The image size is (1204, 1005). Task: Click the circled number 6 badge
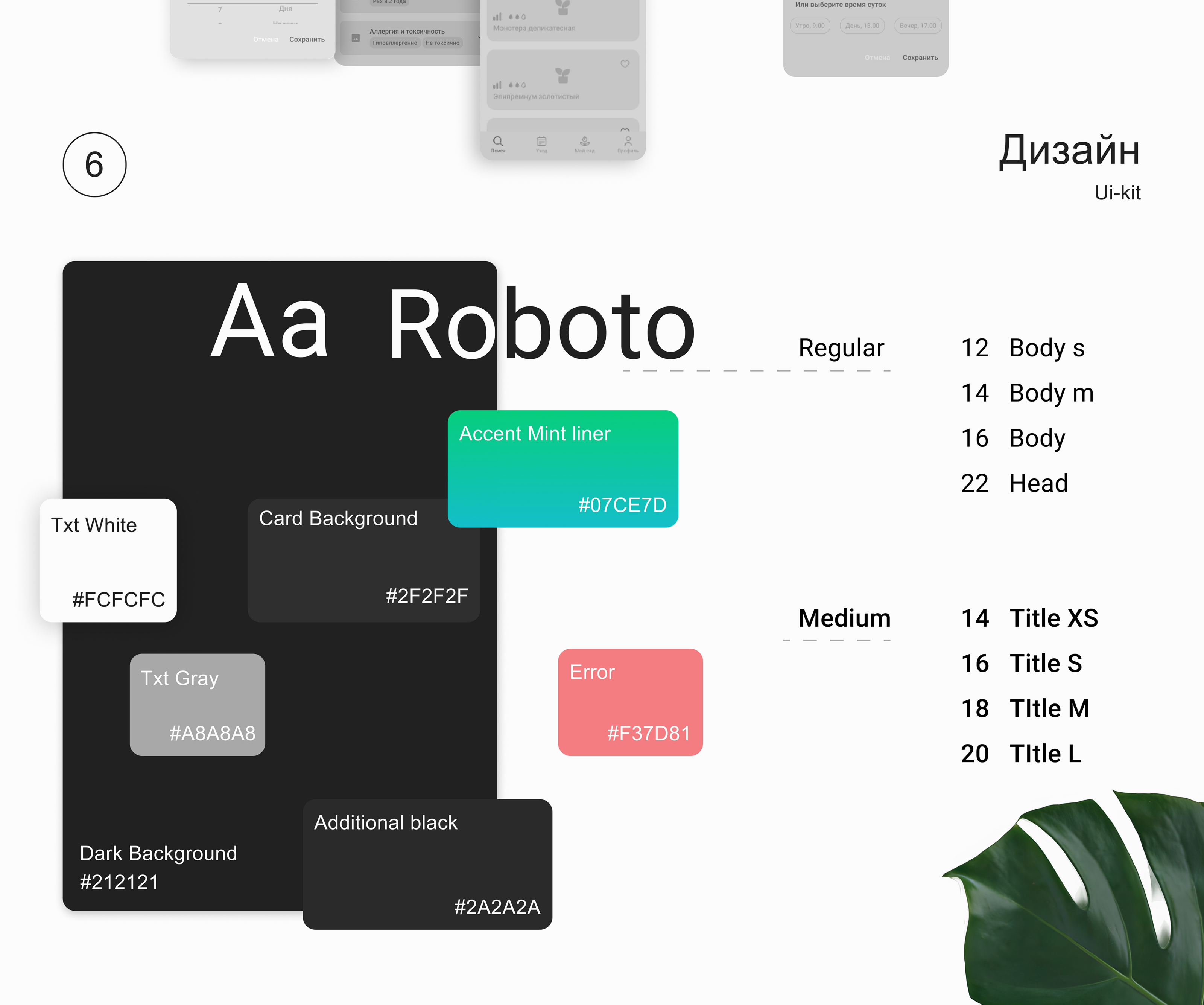94,164
